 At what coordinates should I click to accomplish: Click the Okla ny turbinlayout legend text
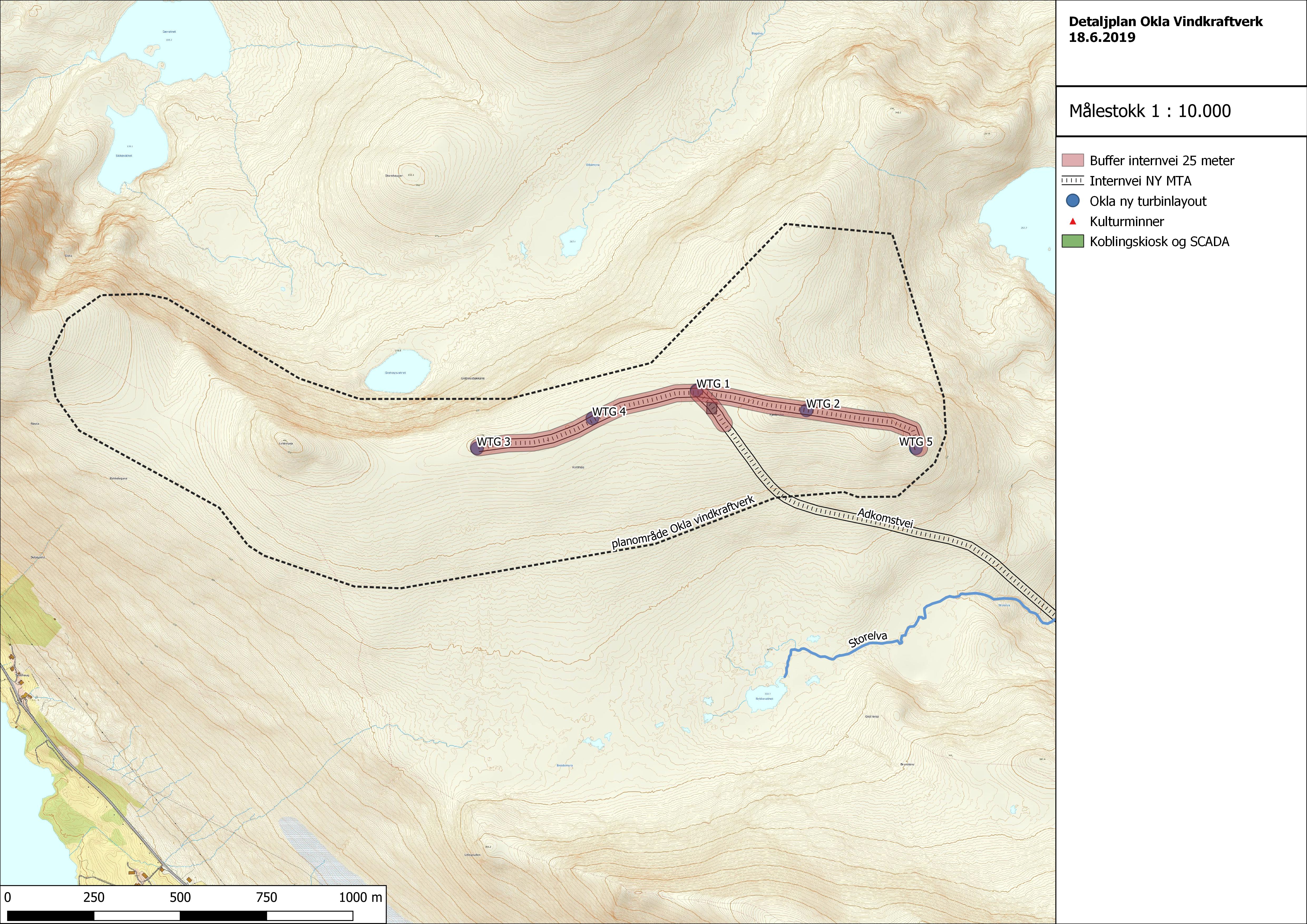pos(1148,201)
